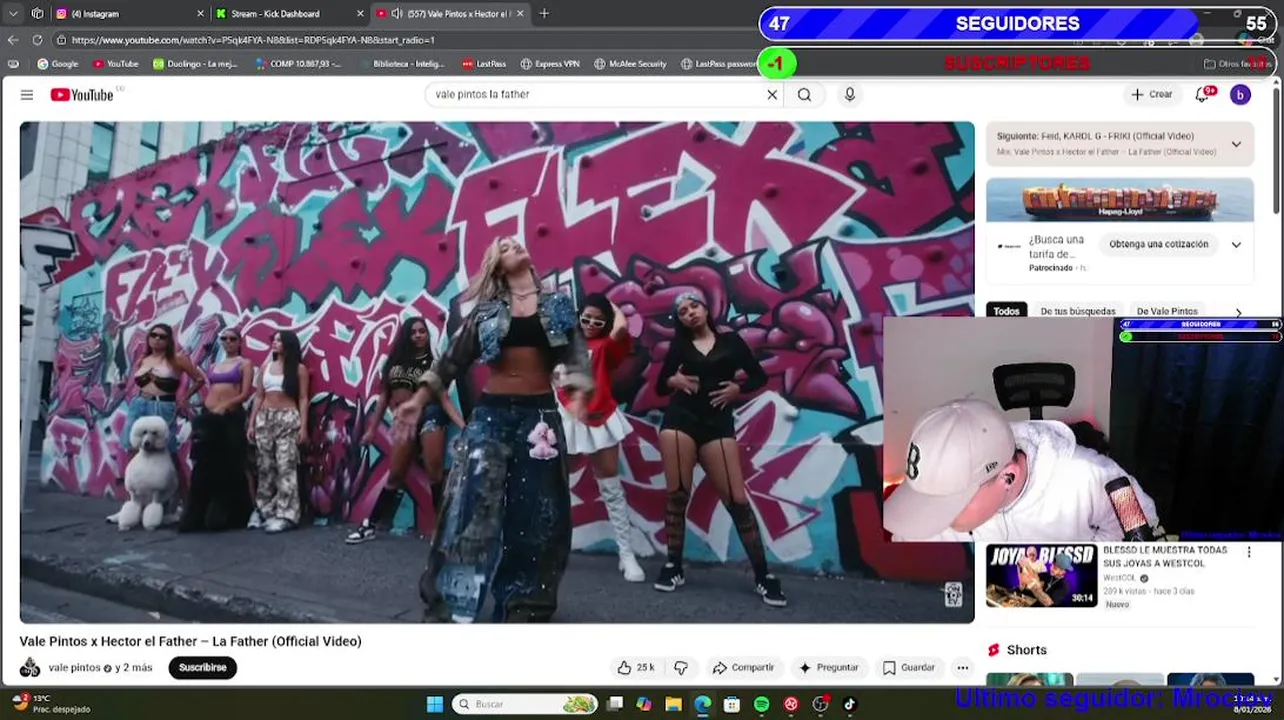Open Microsoft Edge from the taskbar

702,704
